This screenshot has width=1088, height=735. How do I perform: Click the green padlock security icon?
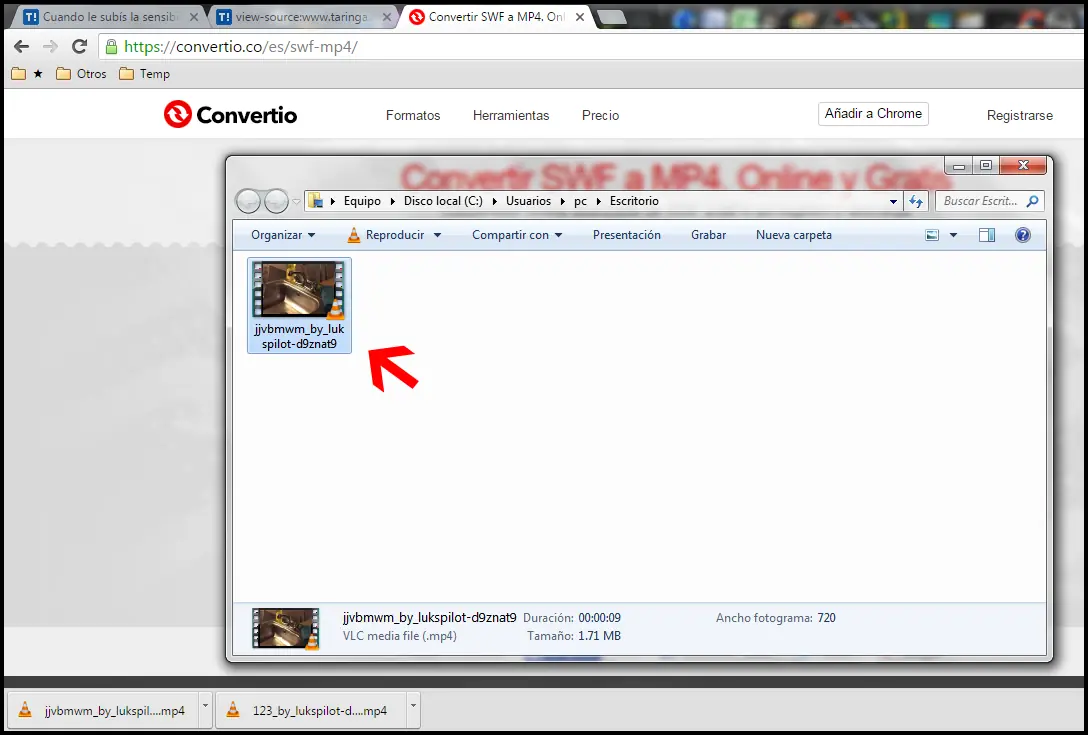click(111, 47)
